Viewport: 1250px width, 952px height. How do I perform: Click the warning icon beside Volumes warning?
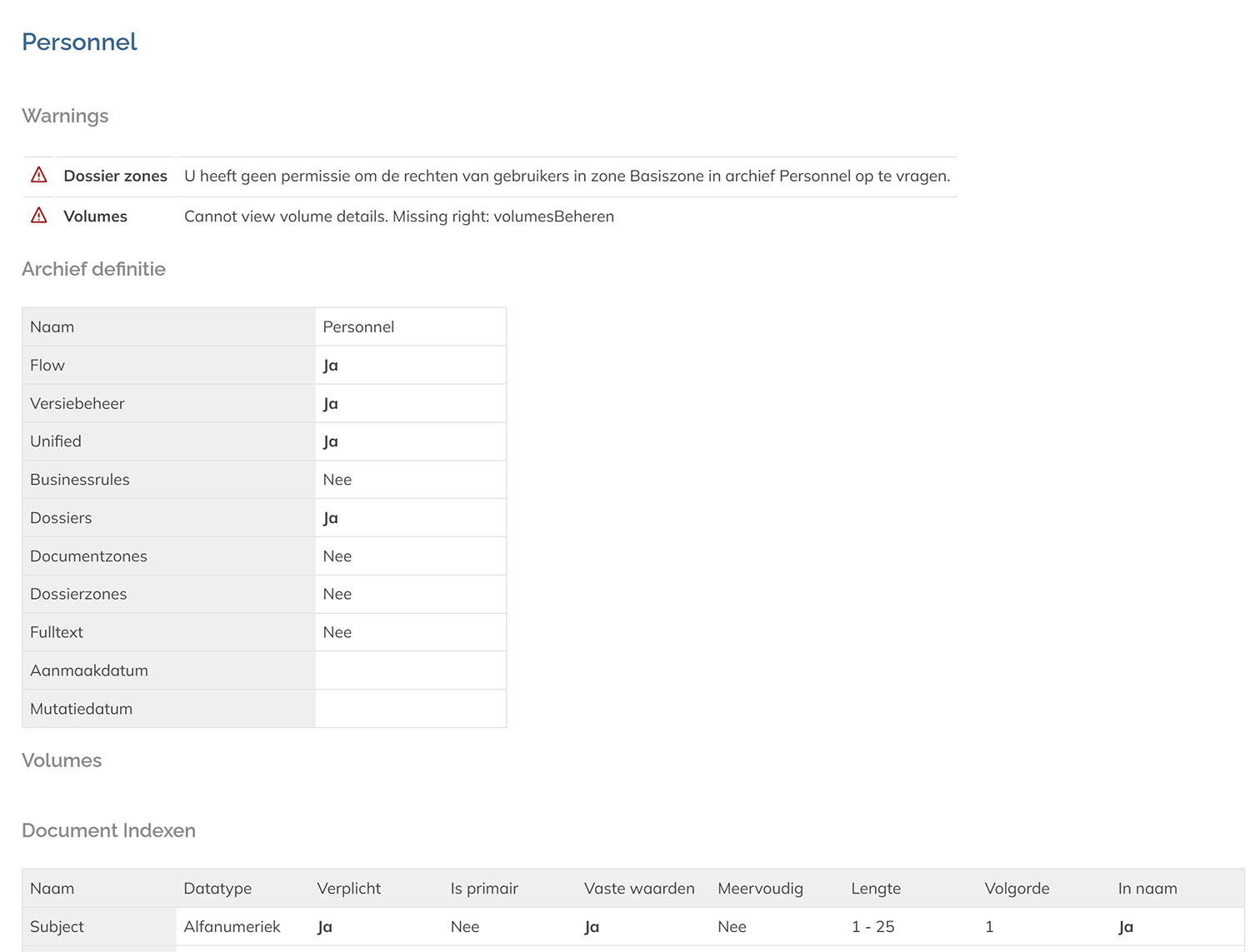39,216
